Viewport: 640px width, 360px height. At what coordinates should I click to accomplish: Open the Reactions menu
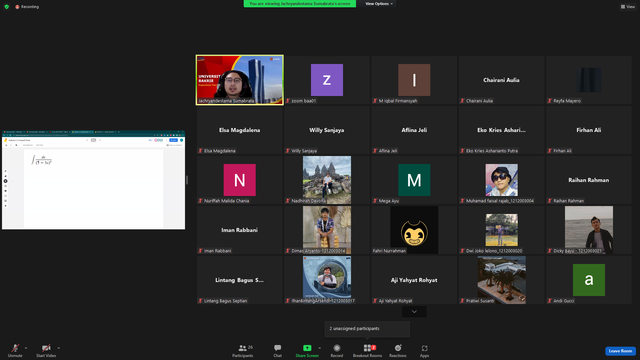pyautogui.click(x=398, y=350)
